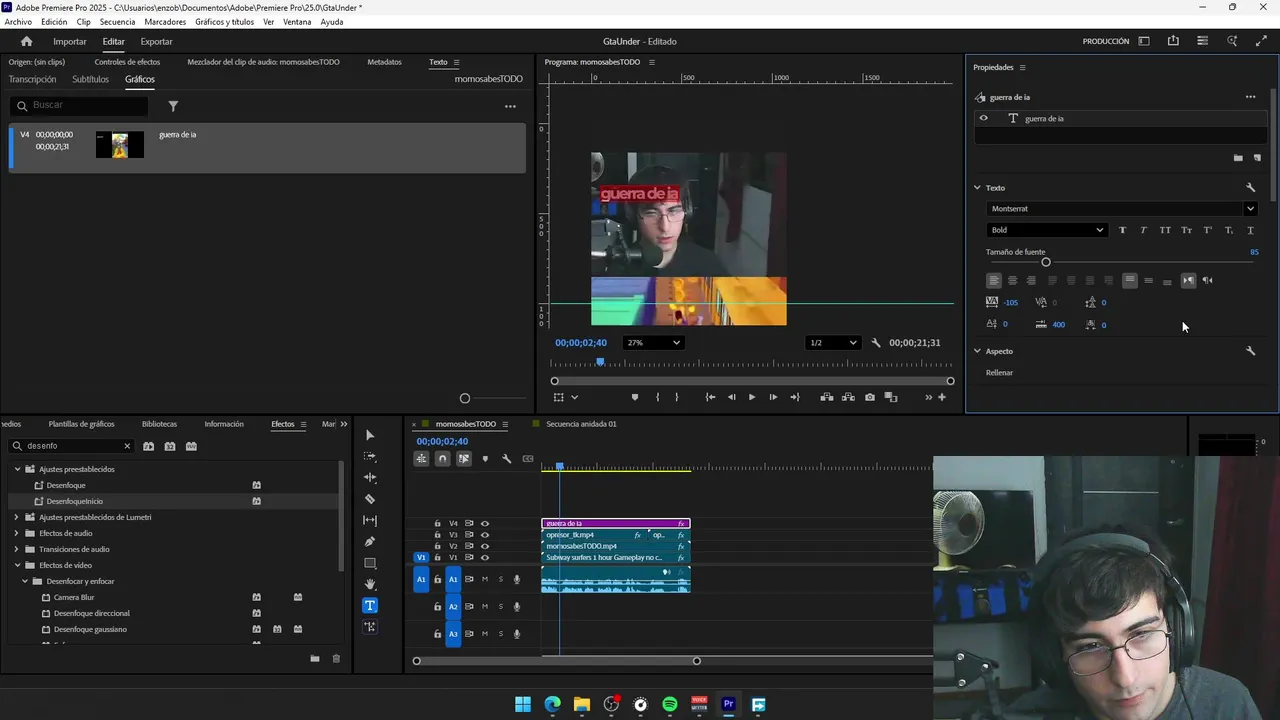
Task: Click the Extract button in Program monitor
Action: 848,397
